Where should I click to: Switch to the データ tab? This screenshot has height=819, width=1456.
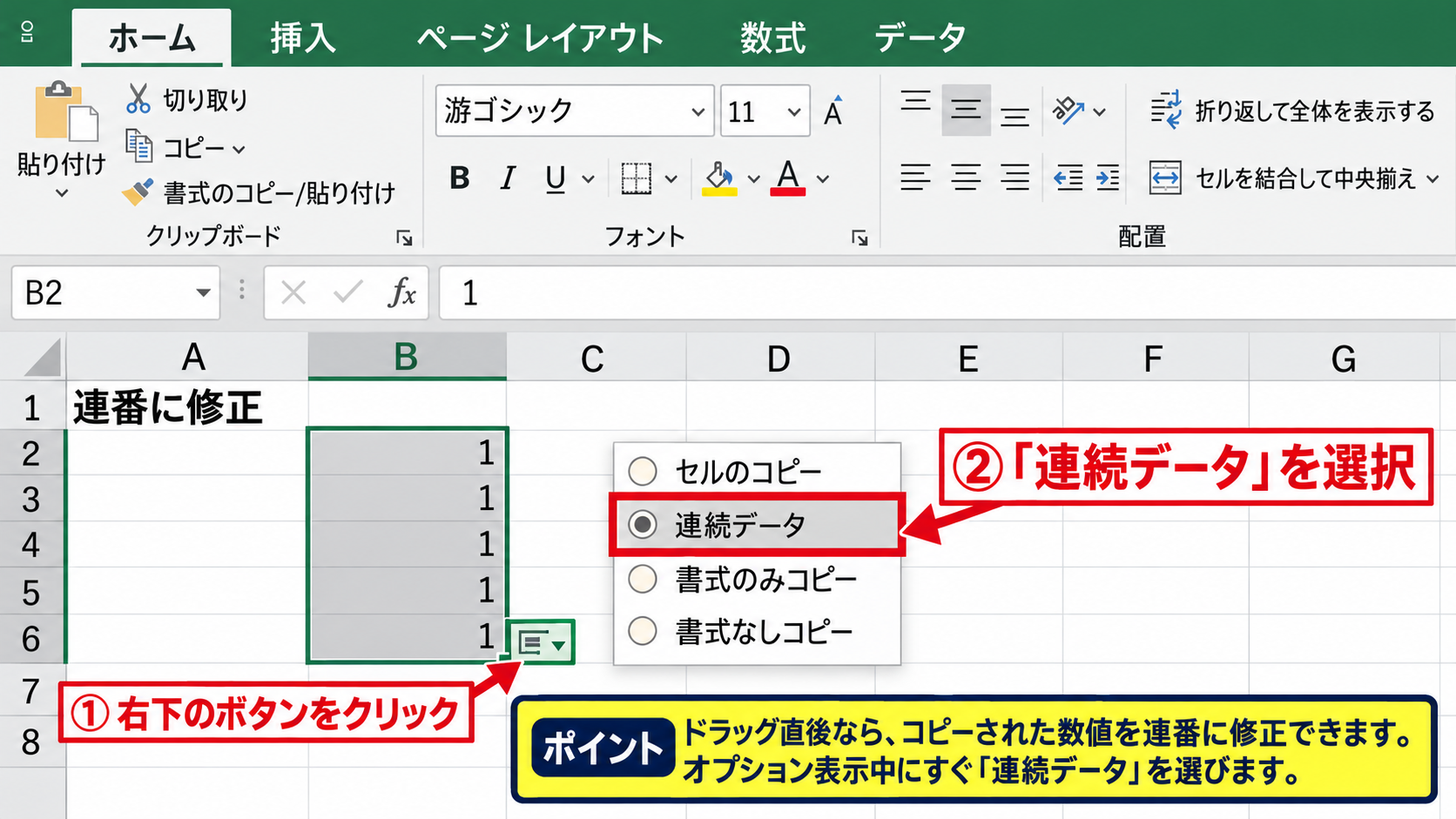(920, 38)
